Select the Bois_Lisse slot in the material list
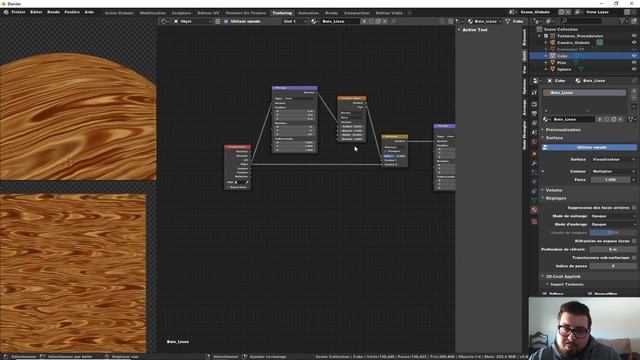 (x=584, y=93)
